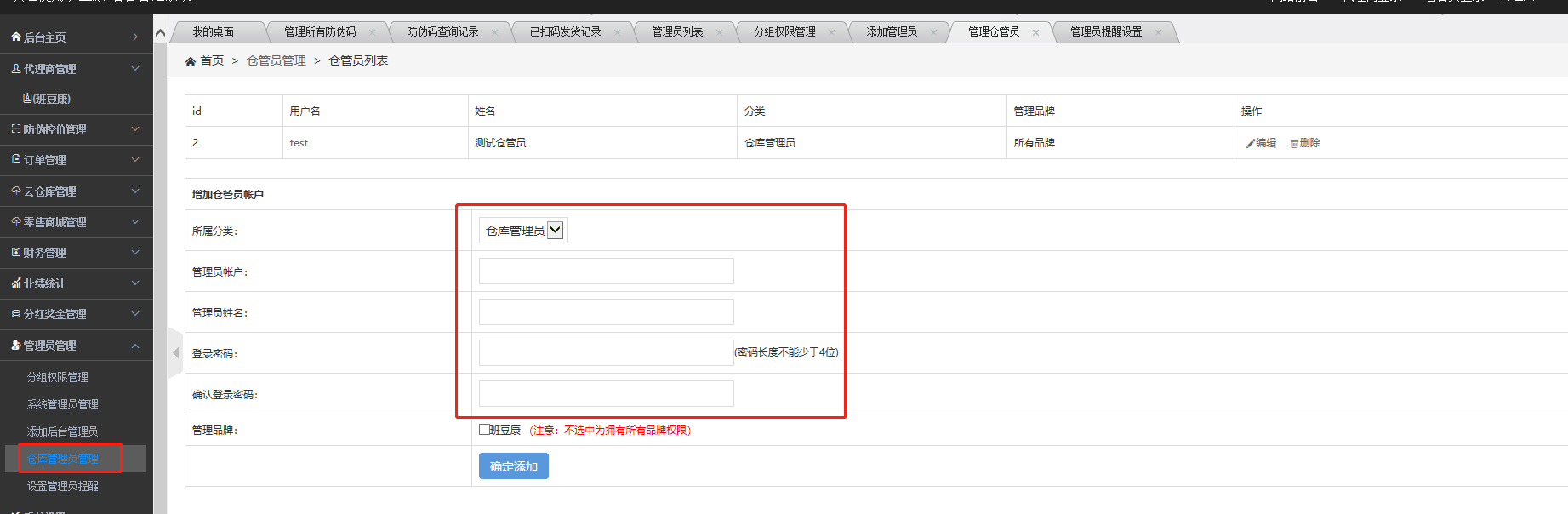Switch to the 分组权限管理 tab
1568x514 pixels.
[784, 32]
